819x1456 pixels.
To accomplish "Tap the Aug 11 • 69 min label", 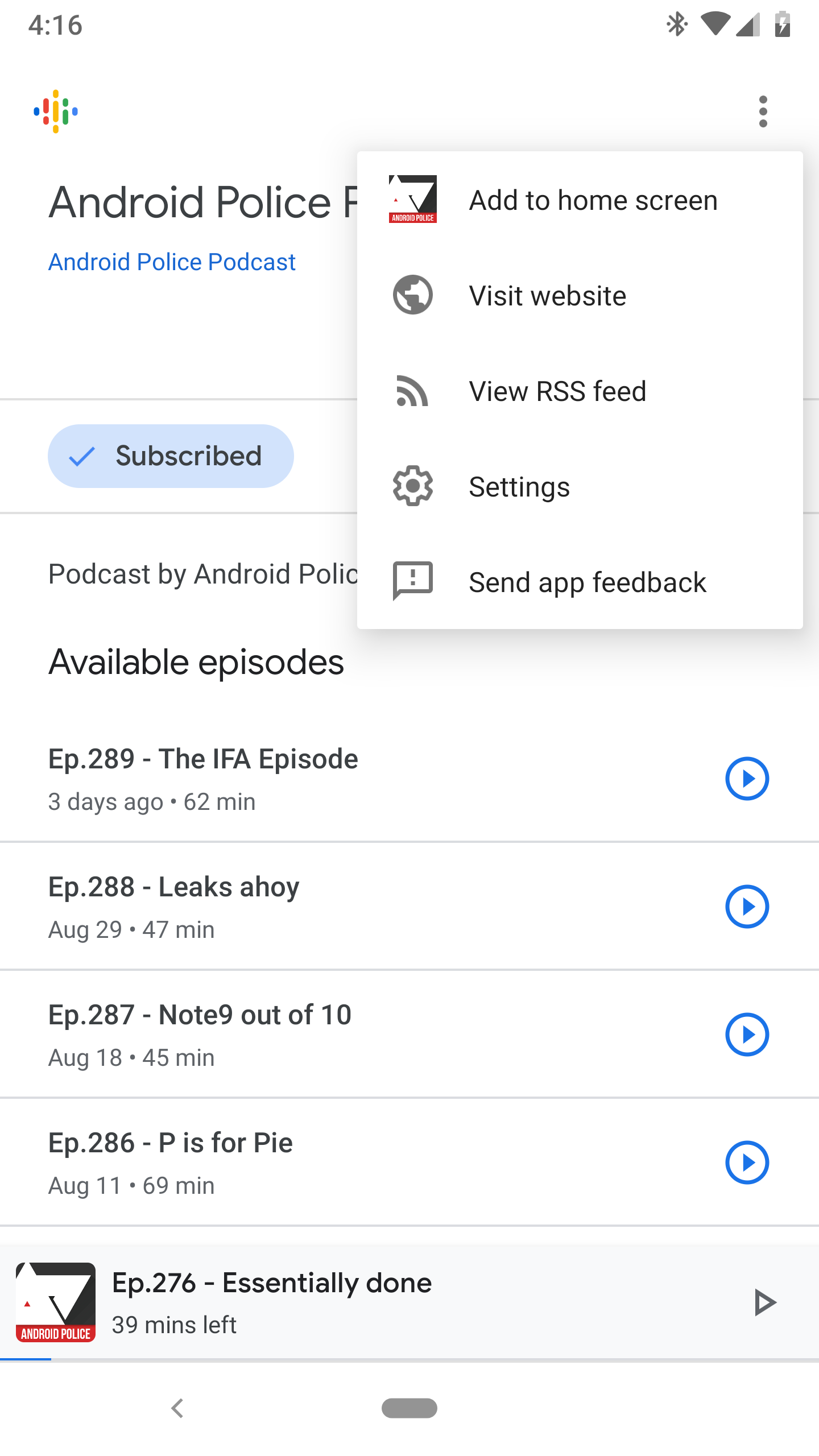I will pos(131,1186).
